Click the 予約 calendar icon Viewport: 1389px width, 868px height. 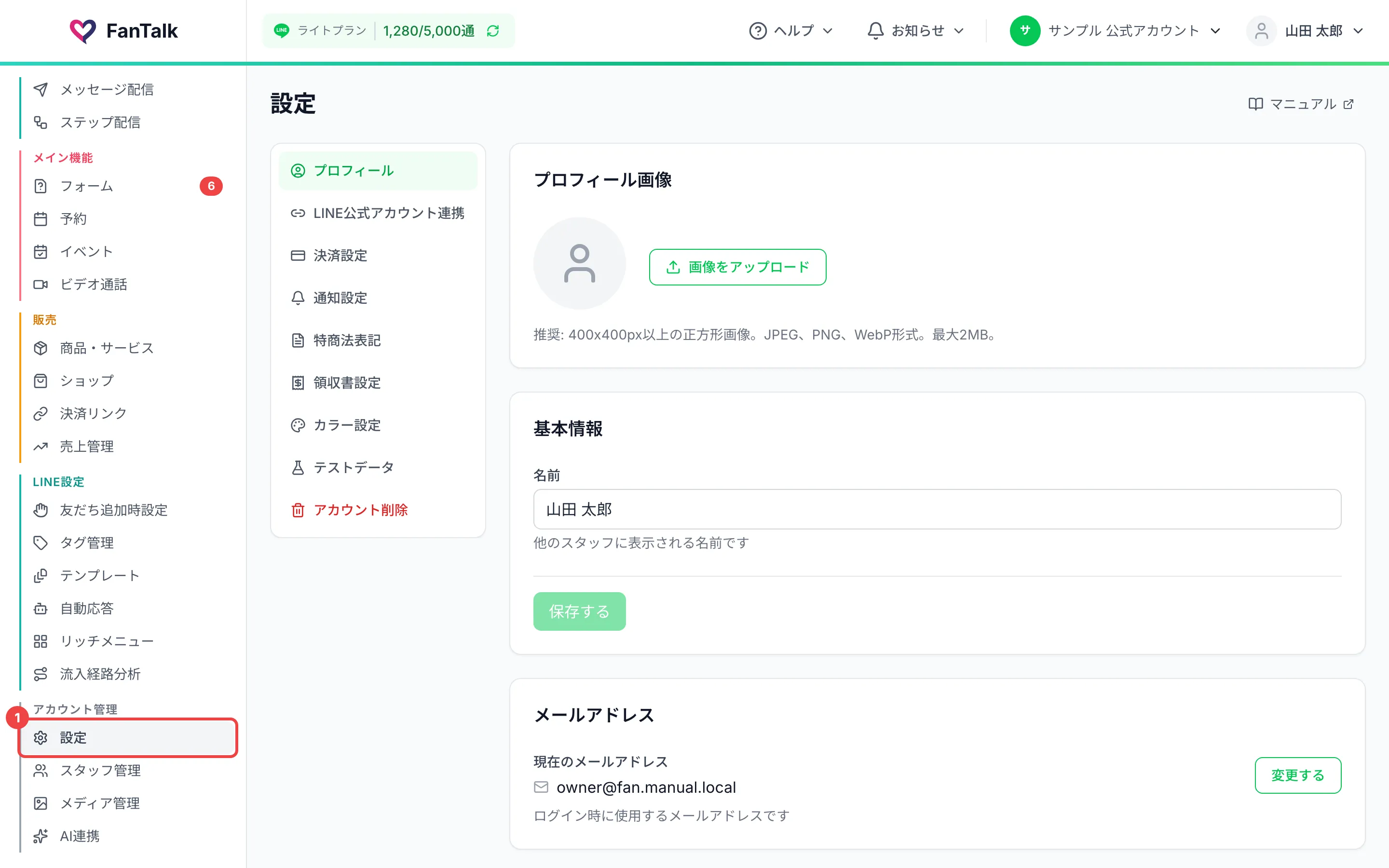point(40,219)
